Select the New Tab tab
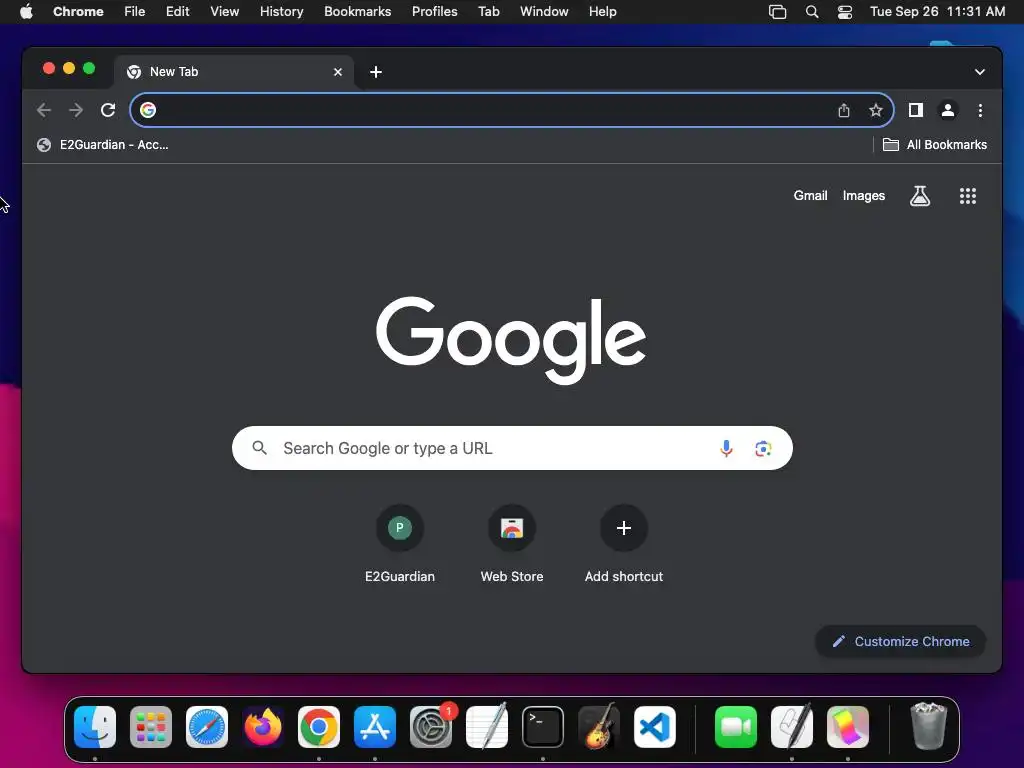This screenshot has width=1024, height=768. [x=234, y=72]
